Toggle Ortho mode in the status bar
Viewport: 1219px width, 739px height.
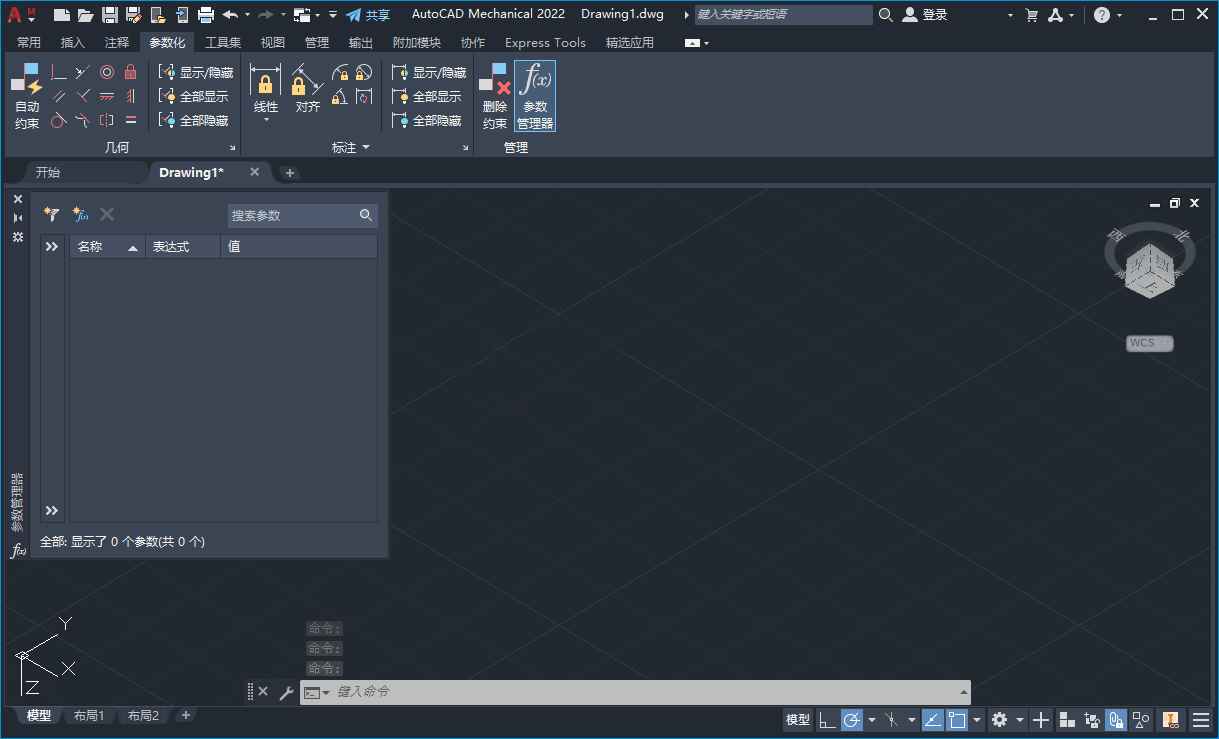(827, 720)
